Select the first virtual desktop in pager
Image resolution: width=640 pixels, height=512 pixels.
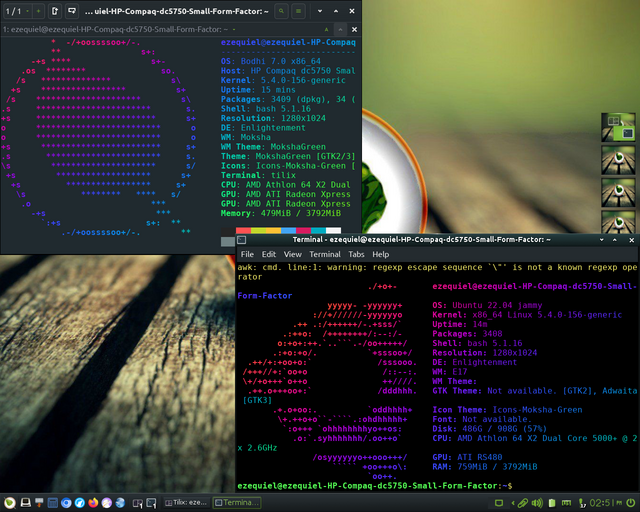pos(618,127)
